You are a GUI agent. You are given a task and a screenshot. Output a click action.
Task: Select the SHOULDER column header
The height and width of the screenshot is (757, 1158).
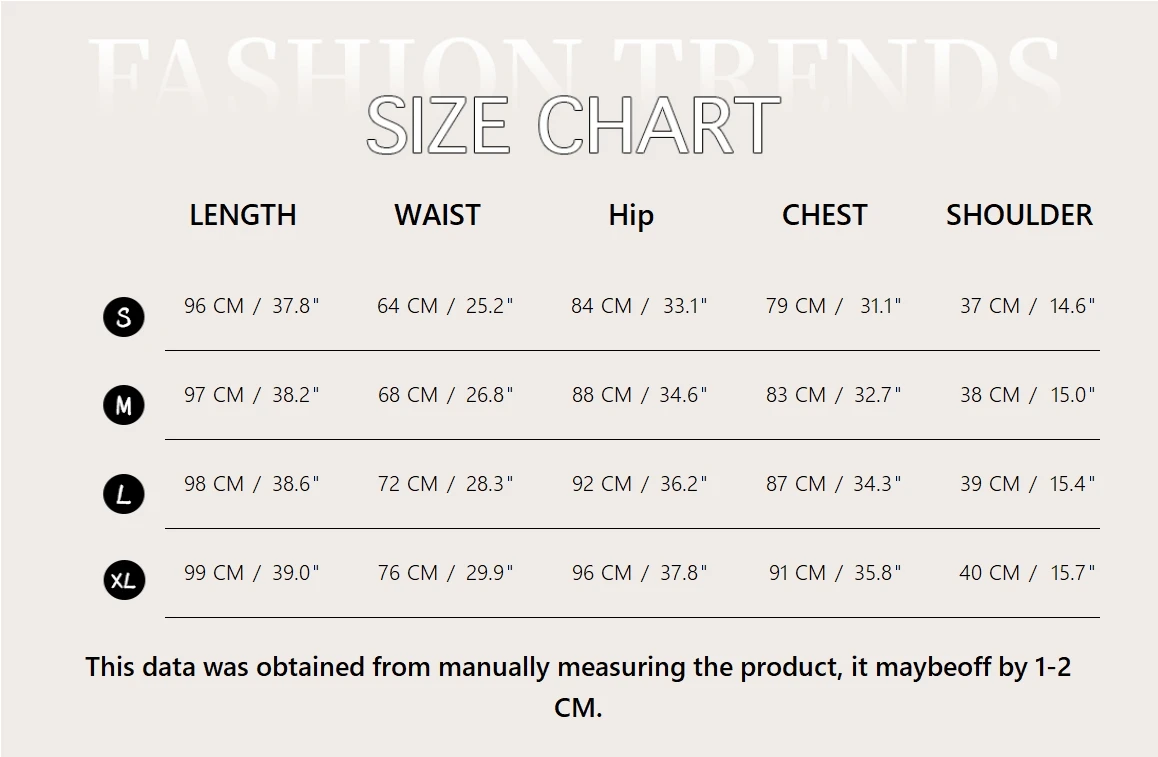[1019, 215]
